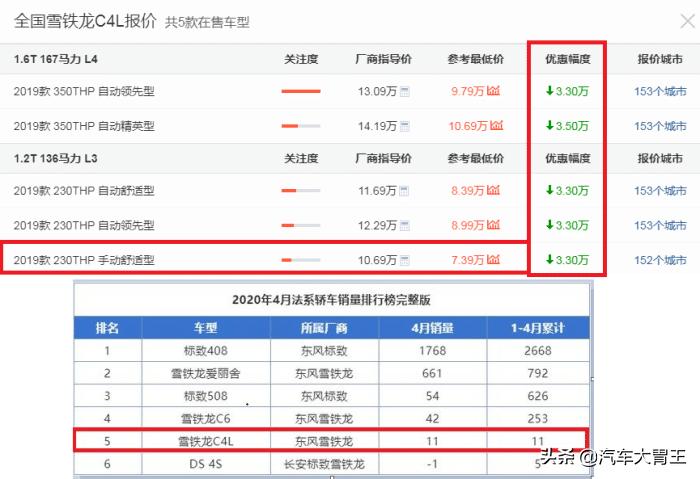Click lowest price 9.79万
This screenshot has height=479, width=700.
467,92
